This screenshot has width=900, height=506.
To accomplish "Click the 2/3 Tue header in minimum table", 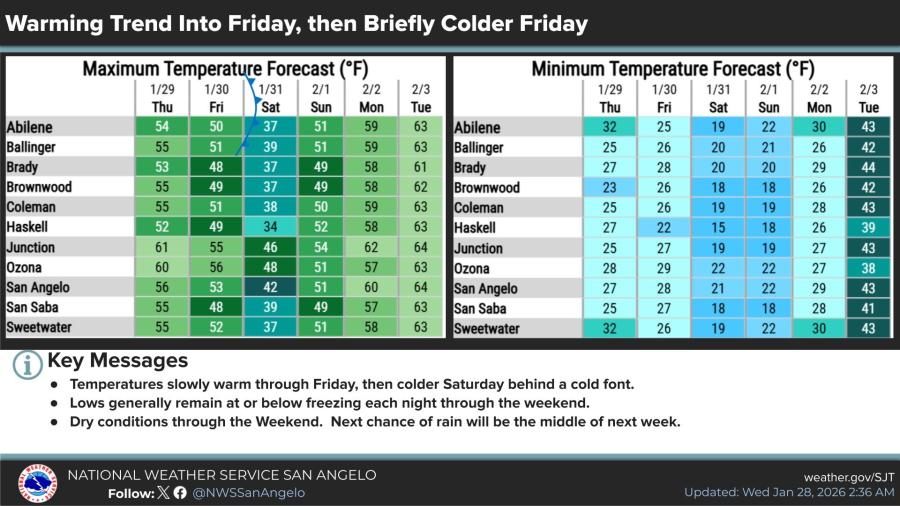I will click(x=869, y=98).
